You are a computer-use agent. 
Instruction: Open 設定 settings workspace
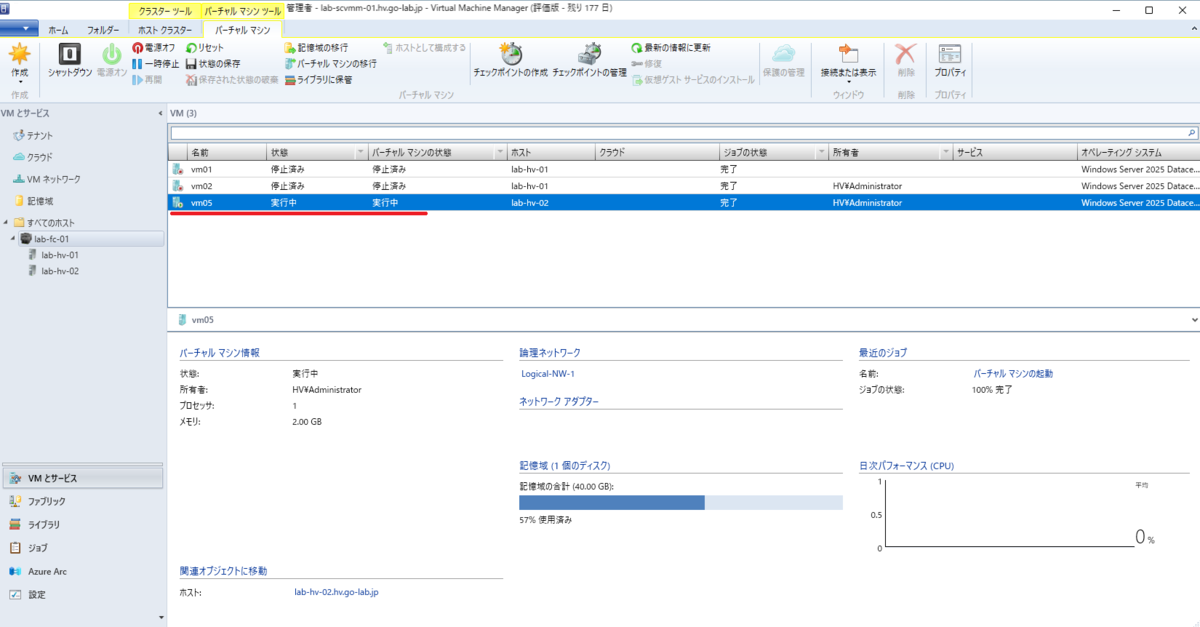(82, 594)
